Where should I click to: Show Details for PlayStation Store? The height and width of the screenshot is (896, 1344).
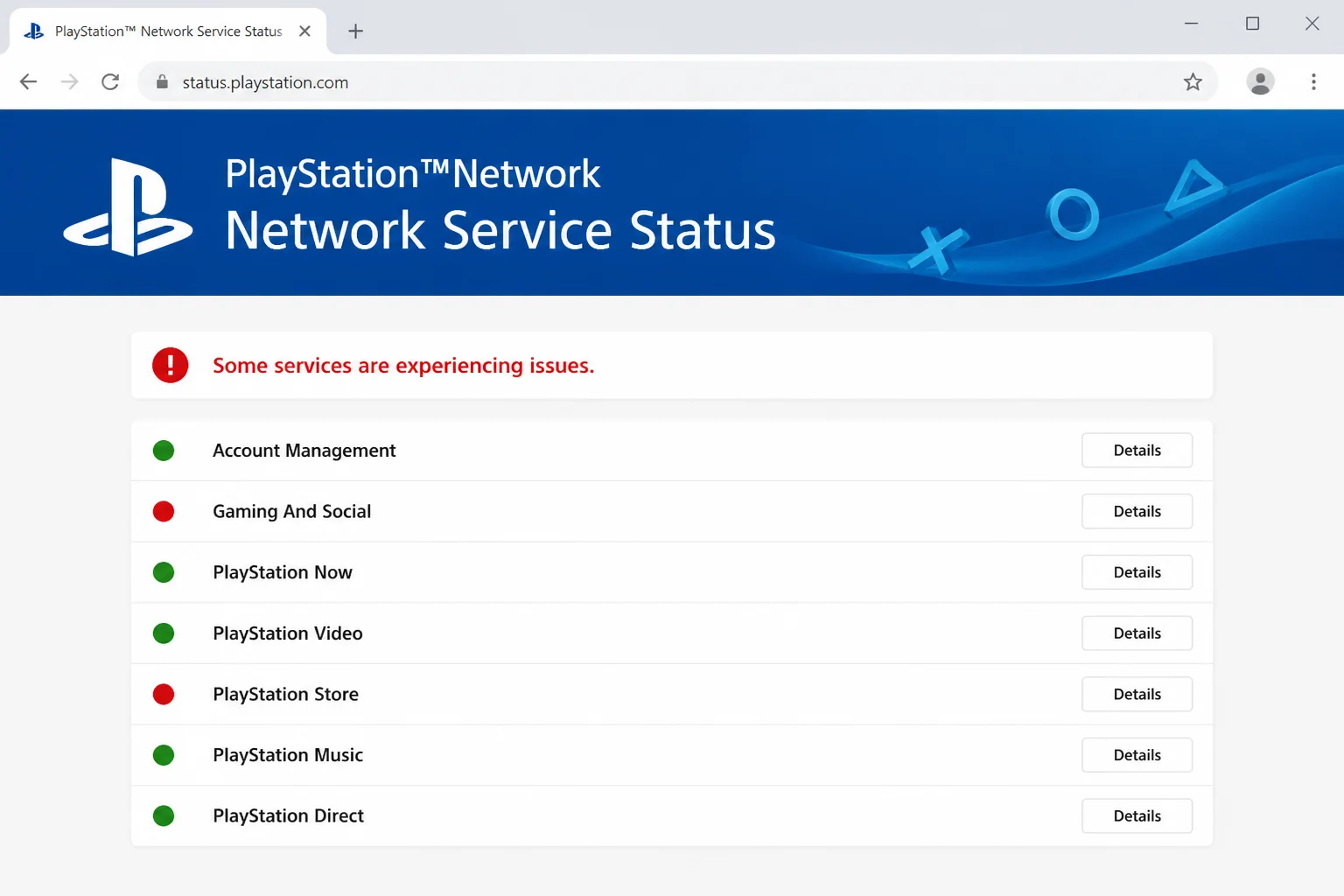1137,694
